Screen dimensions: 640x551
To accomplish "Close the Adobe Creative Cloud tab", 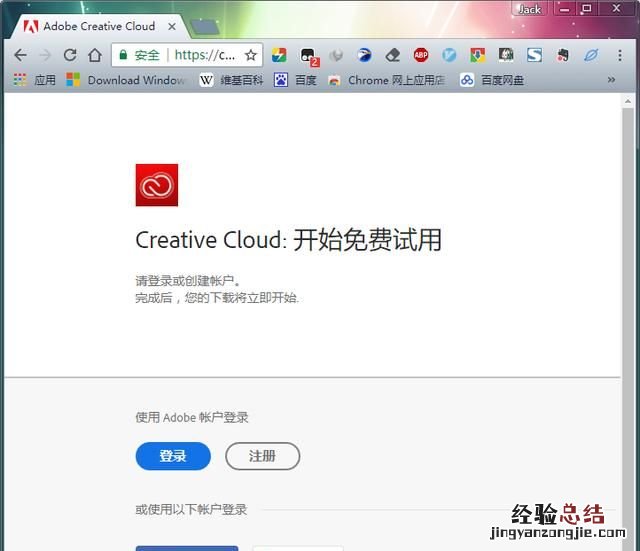I will click(x=172, y=27).
